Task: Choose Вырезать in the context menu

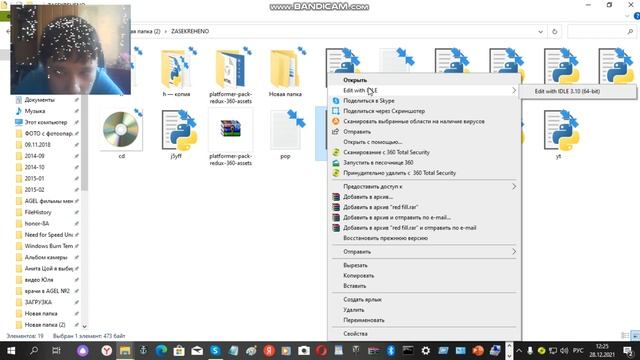Action: click(355, 265)
